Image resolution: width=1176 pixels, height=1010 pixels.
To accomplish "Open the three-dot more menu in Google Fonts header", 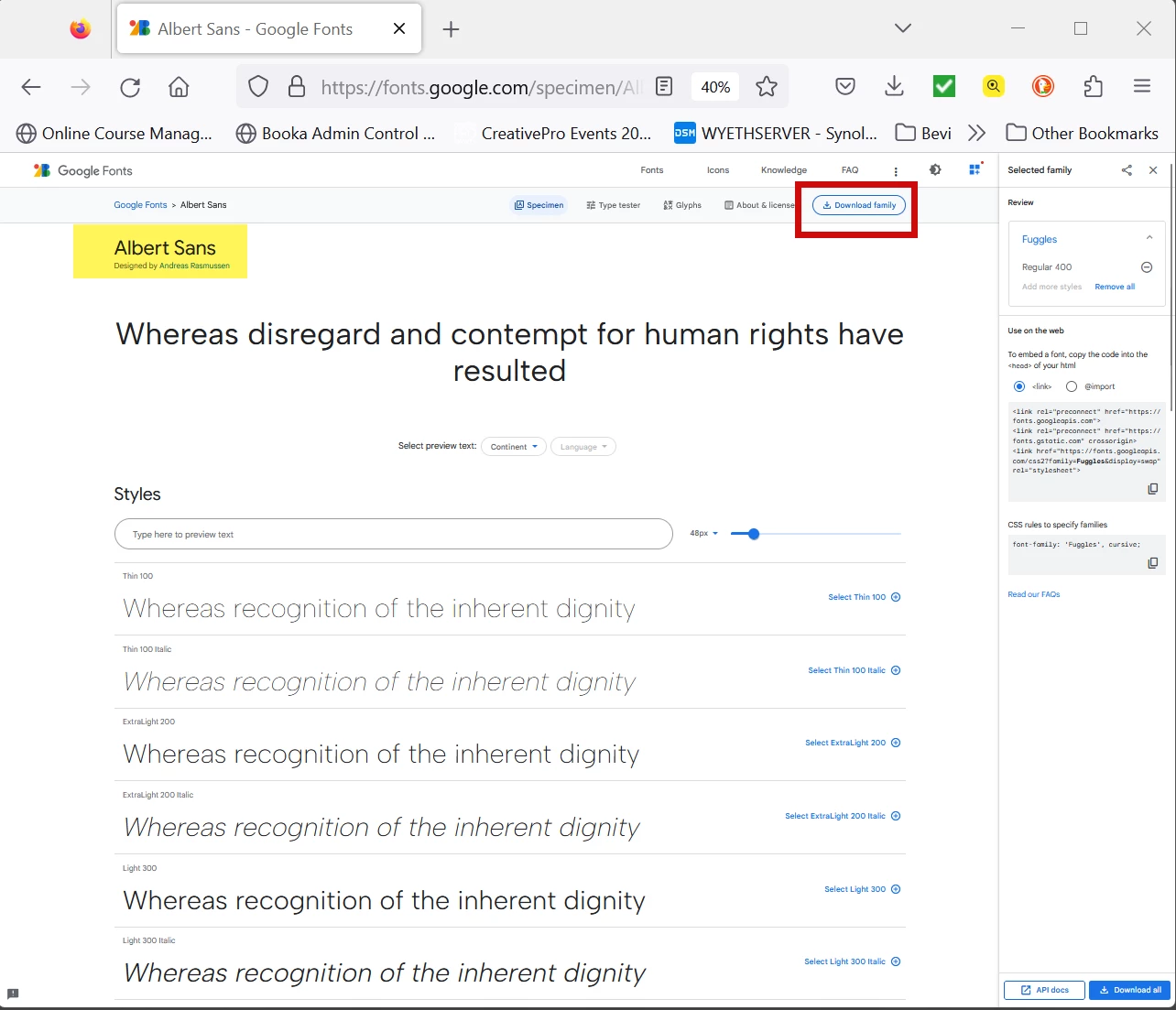I will (896, 171).
